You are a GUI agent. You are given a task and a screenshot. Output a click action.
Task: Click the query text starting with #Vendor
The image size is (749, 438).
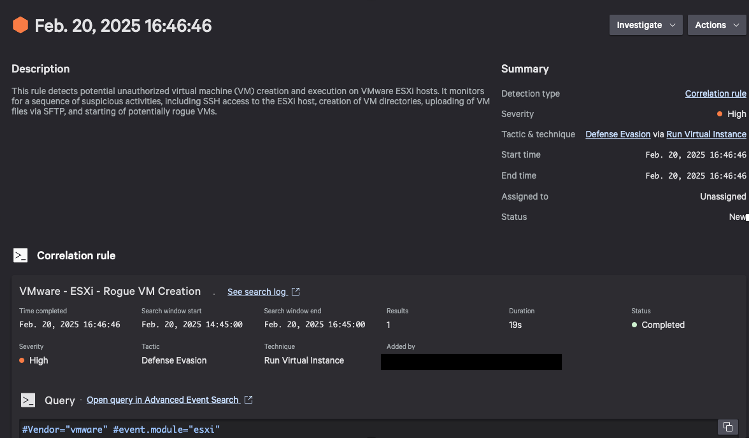[x=120, y=429]
